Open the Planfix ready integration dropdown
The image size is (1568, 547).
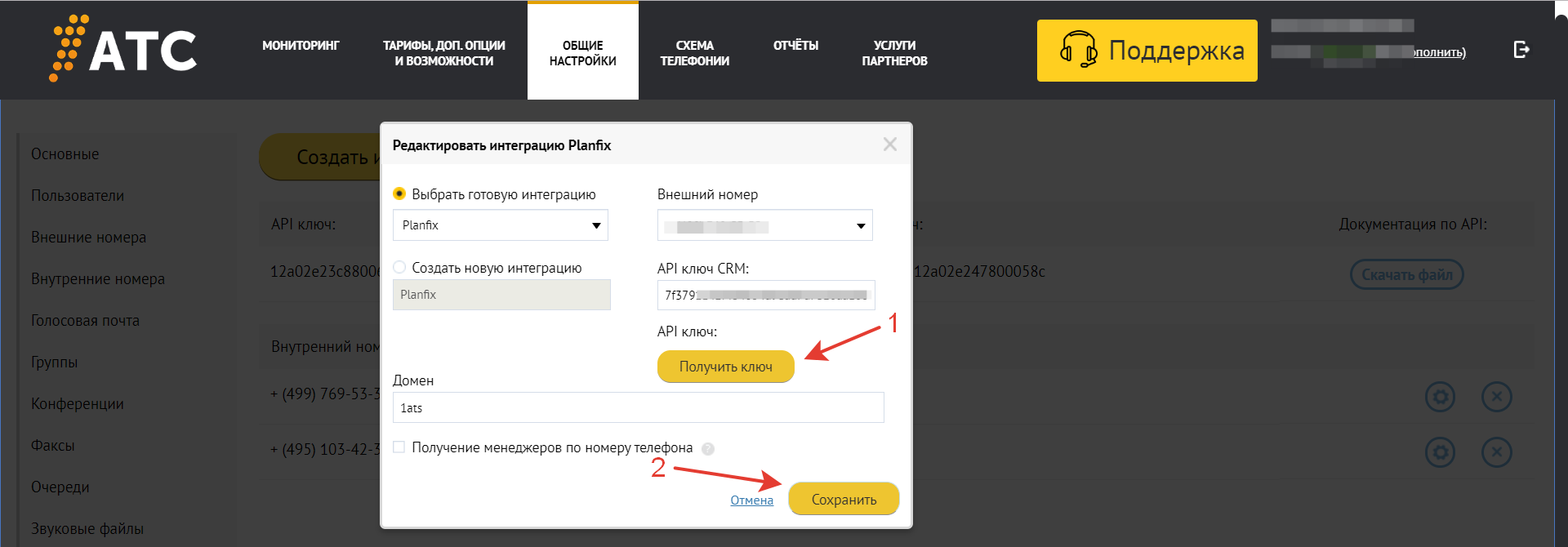[501, 225]
